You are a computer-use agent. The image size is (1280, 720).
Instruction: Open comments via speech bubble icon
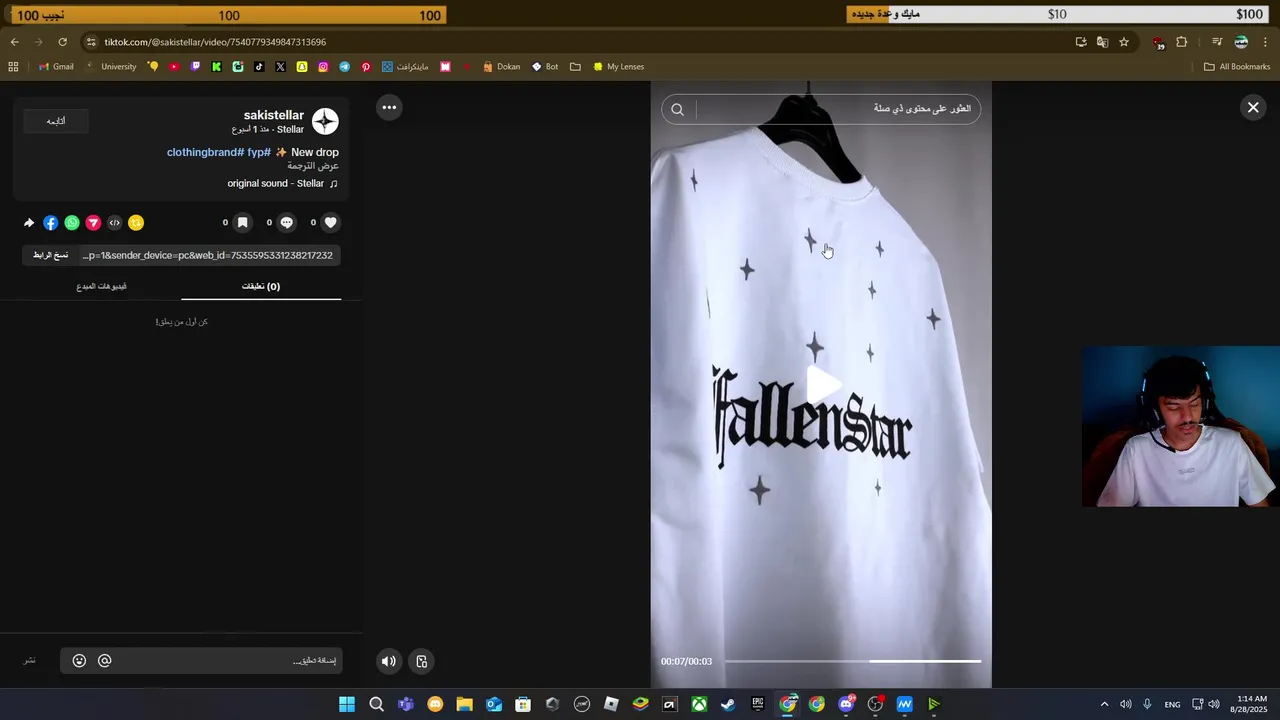tap(287, 223)
